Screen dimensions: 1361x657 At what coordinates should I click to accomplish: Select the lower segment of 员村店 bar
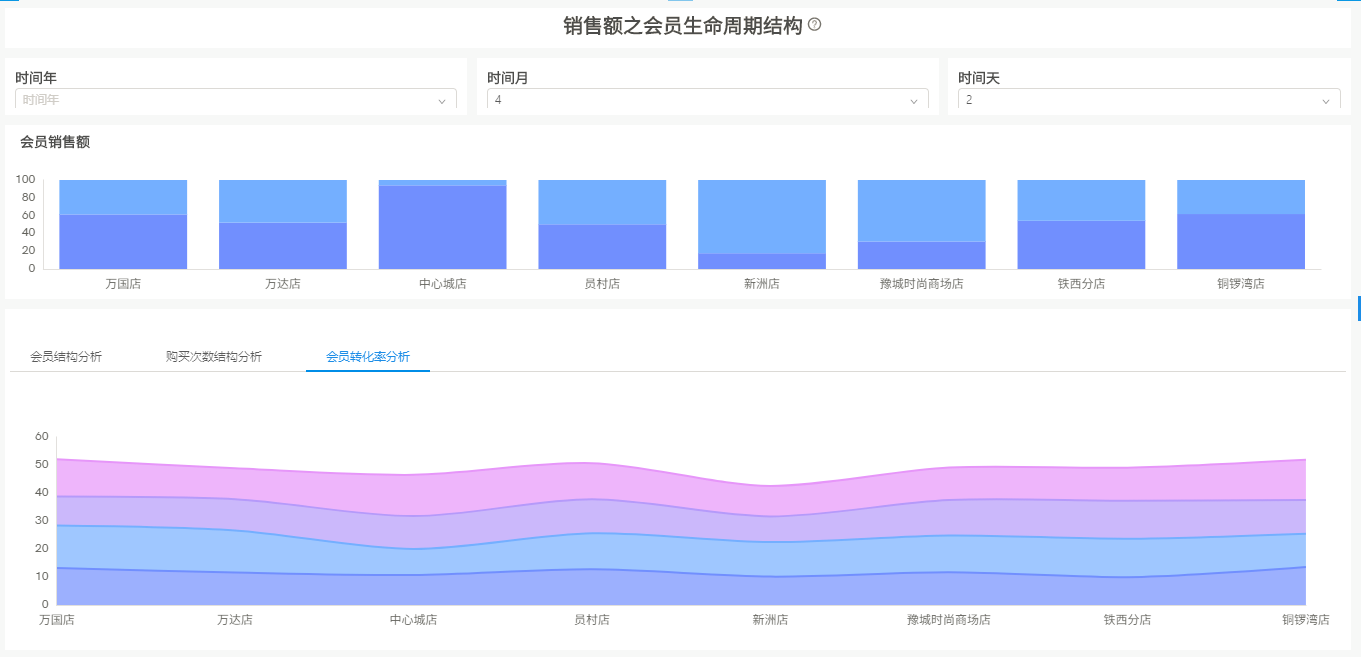tap(602, 247)
